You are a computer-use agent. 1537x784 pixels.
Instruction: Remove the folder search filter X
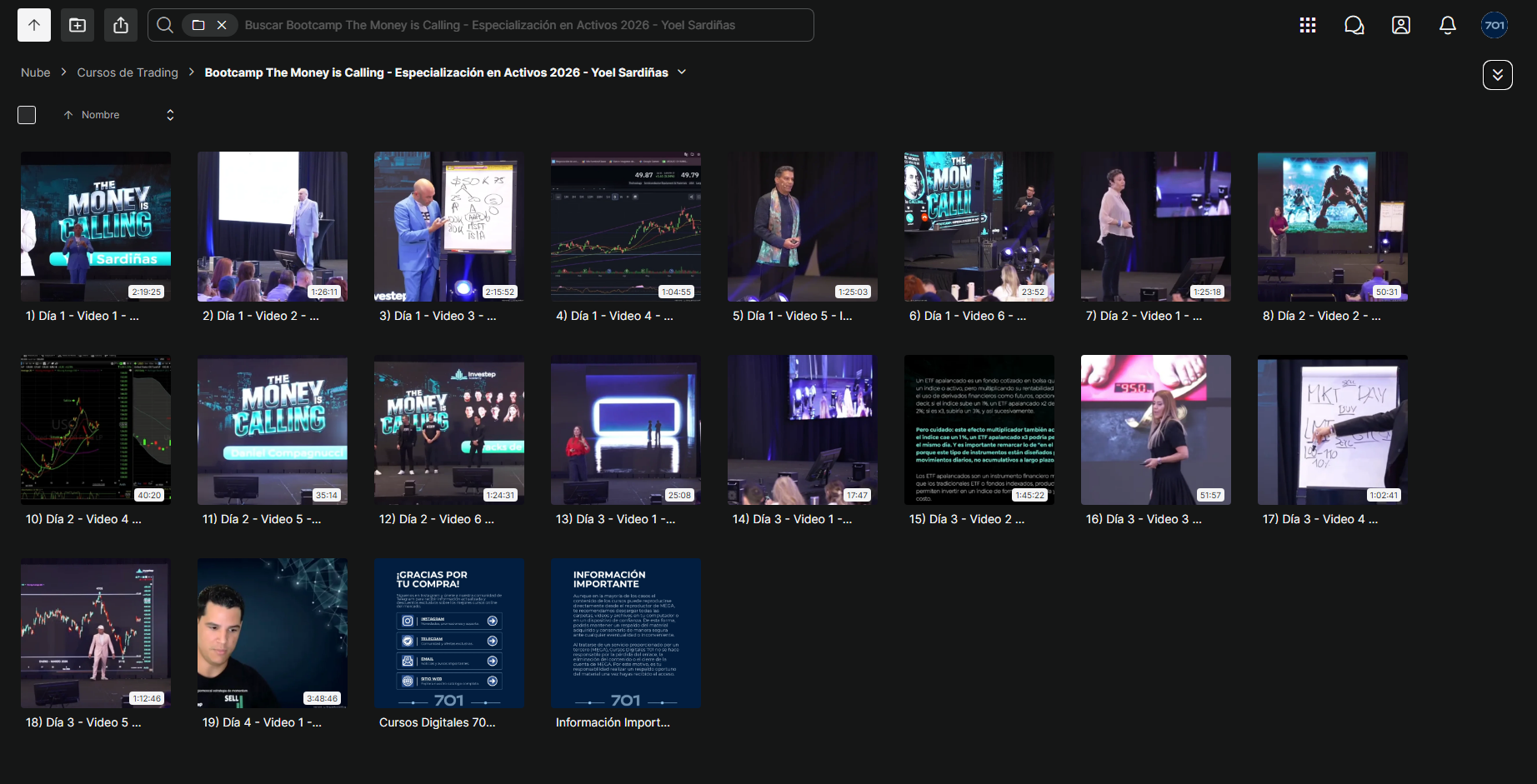[222, 25]
